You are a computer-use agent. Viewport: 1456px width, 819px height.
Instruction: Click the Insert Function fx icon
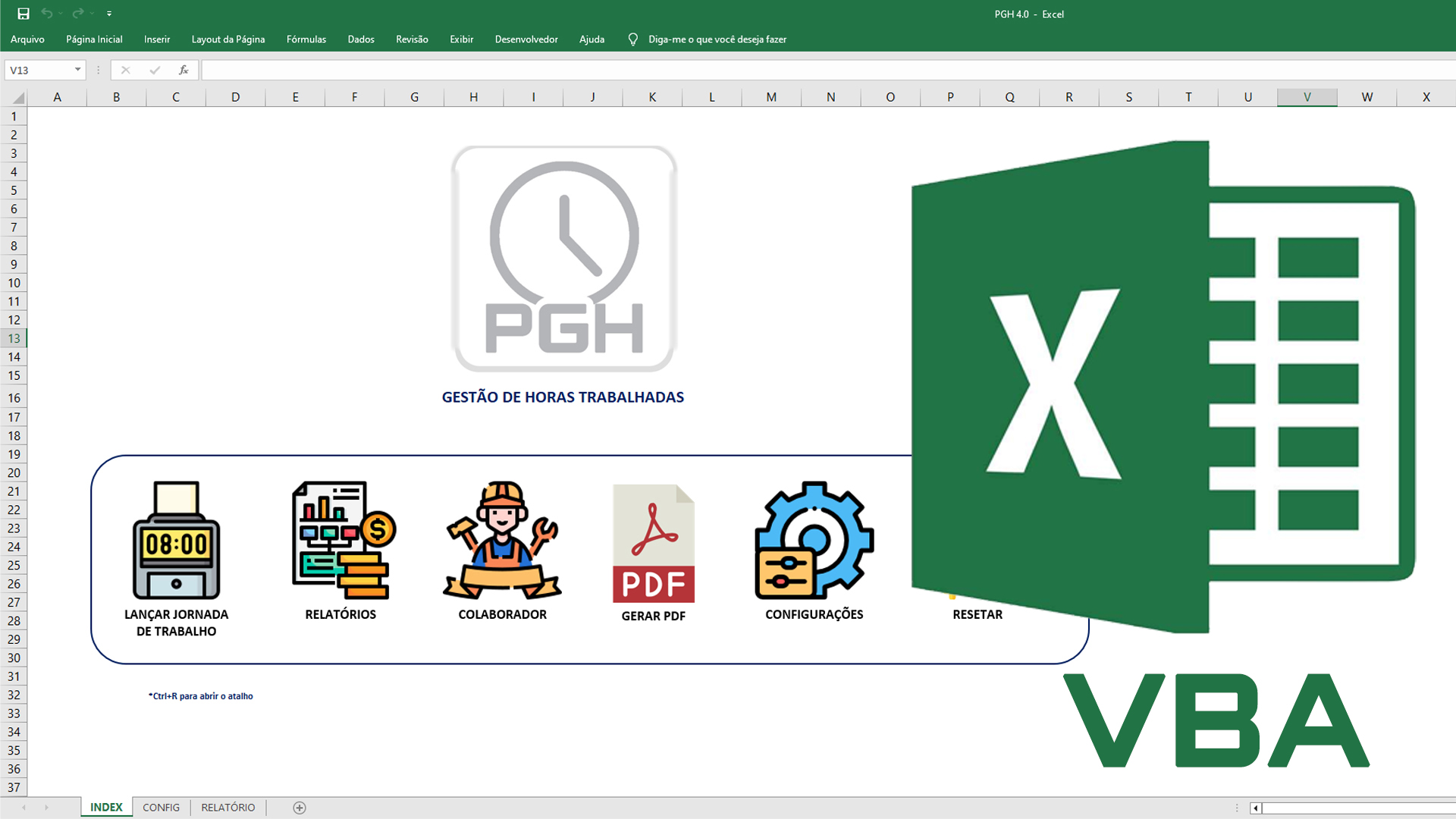(x=184, y=71)
